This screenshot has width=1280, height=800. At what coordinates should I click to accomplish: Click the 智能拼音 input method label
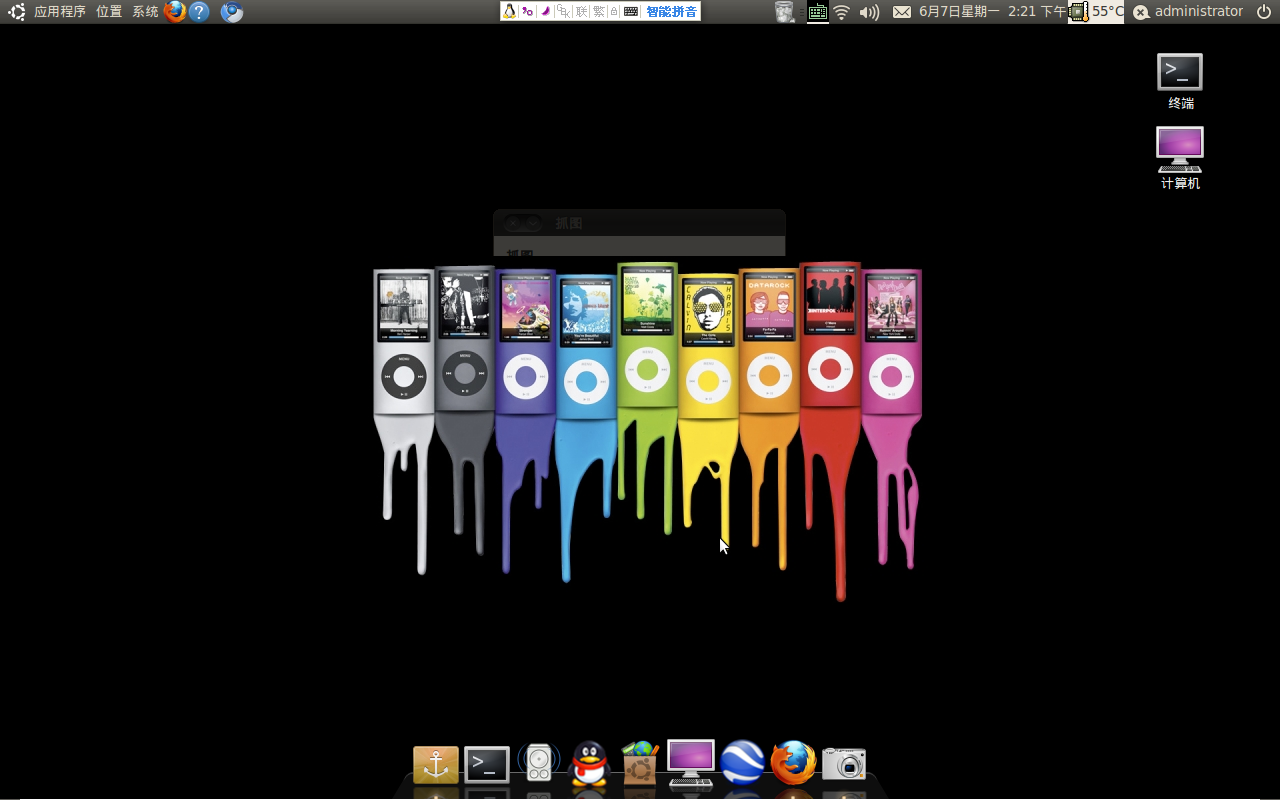click(671, 11)
